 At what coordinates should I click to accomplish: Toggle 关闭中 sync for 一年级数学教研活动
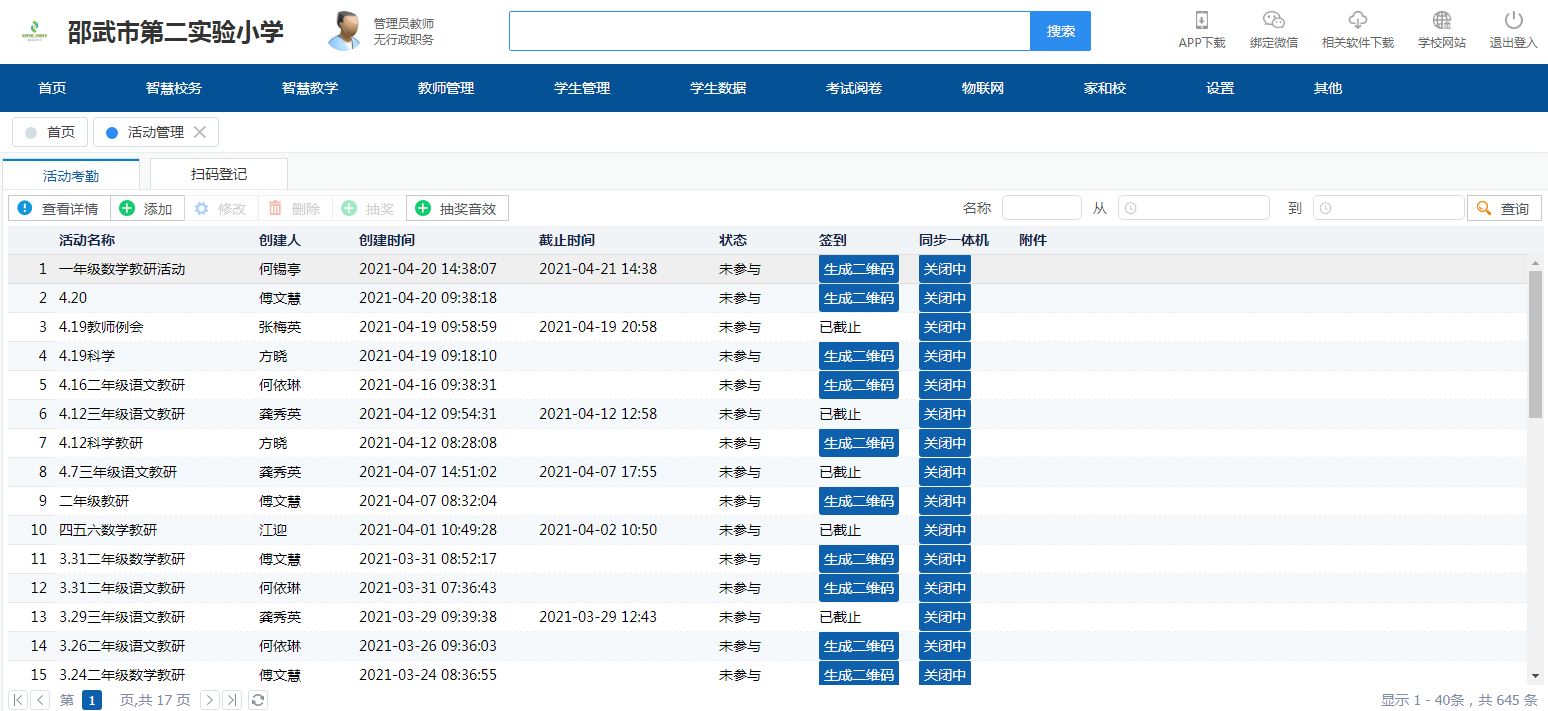[945, 269]
